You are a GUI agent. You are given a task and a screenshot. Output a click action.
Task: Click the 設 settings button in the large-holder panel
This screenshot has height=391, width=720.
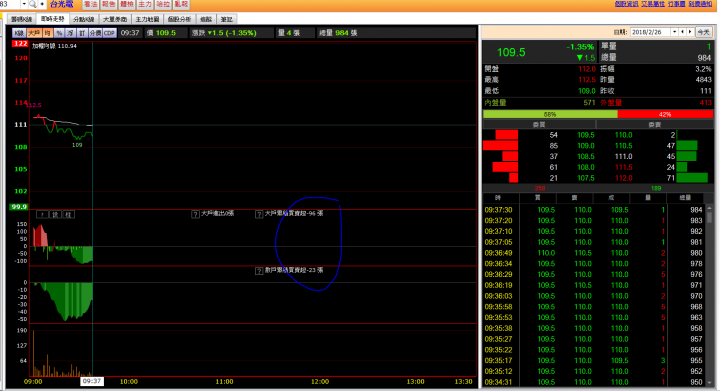pyautogui.click(x=55, y=214)
